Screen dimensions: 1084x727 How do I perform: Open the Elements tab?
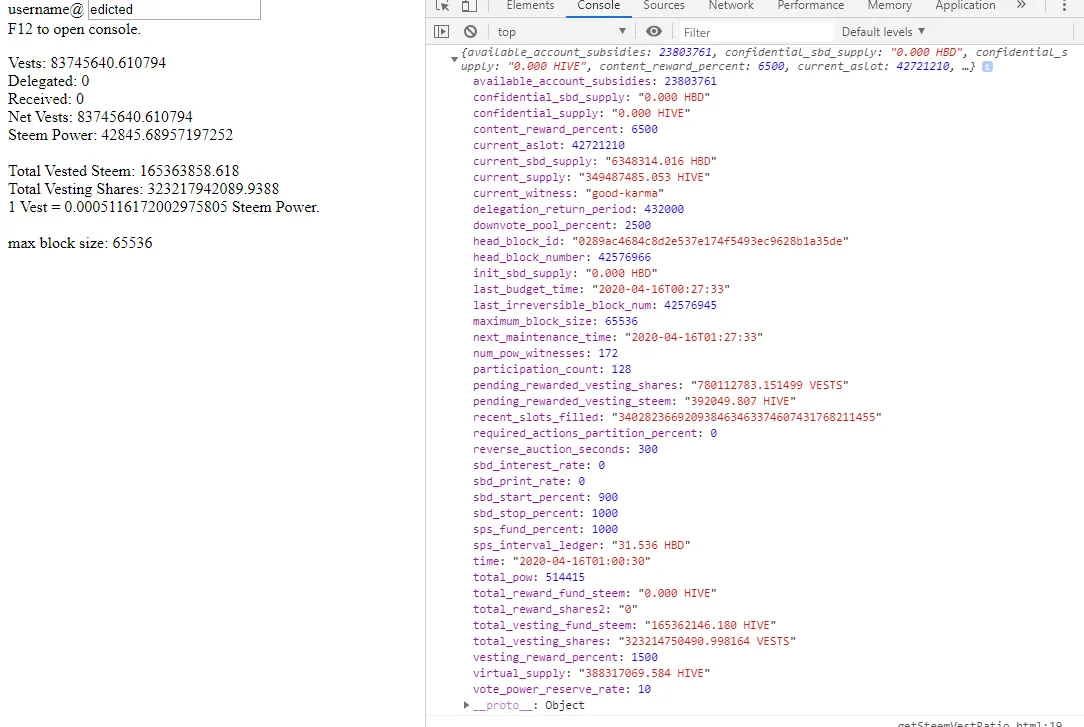[530, 6]
